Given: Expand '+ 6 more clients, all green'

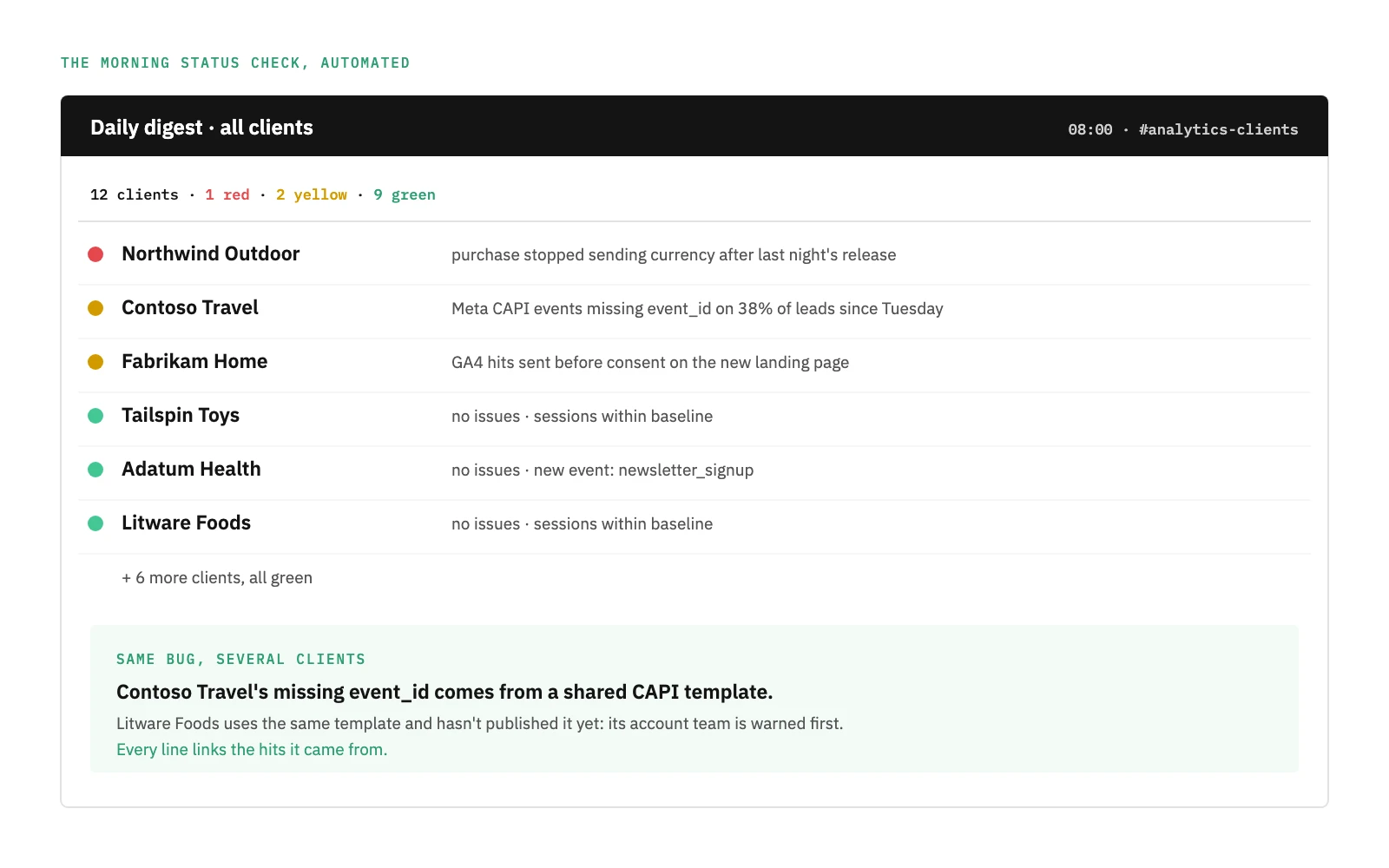Looking at the screenshot, I should pyautogui.click(x=217, y=578).
